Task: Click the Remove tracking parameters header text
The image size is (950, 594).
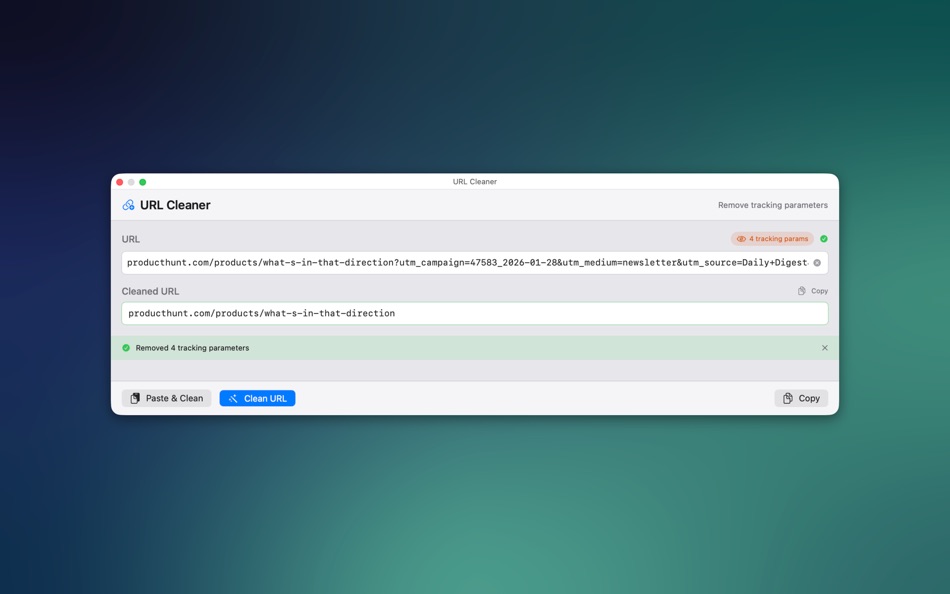Action: point(772,204)
